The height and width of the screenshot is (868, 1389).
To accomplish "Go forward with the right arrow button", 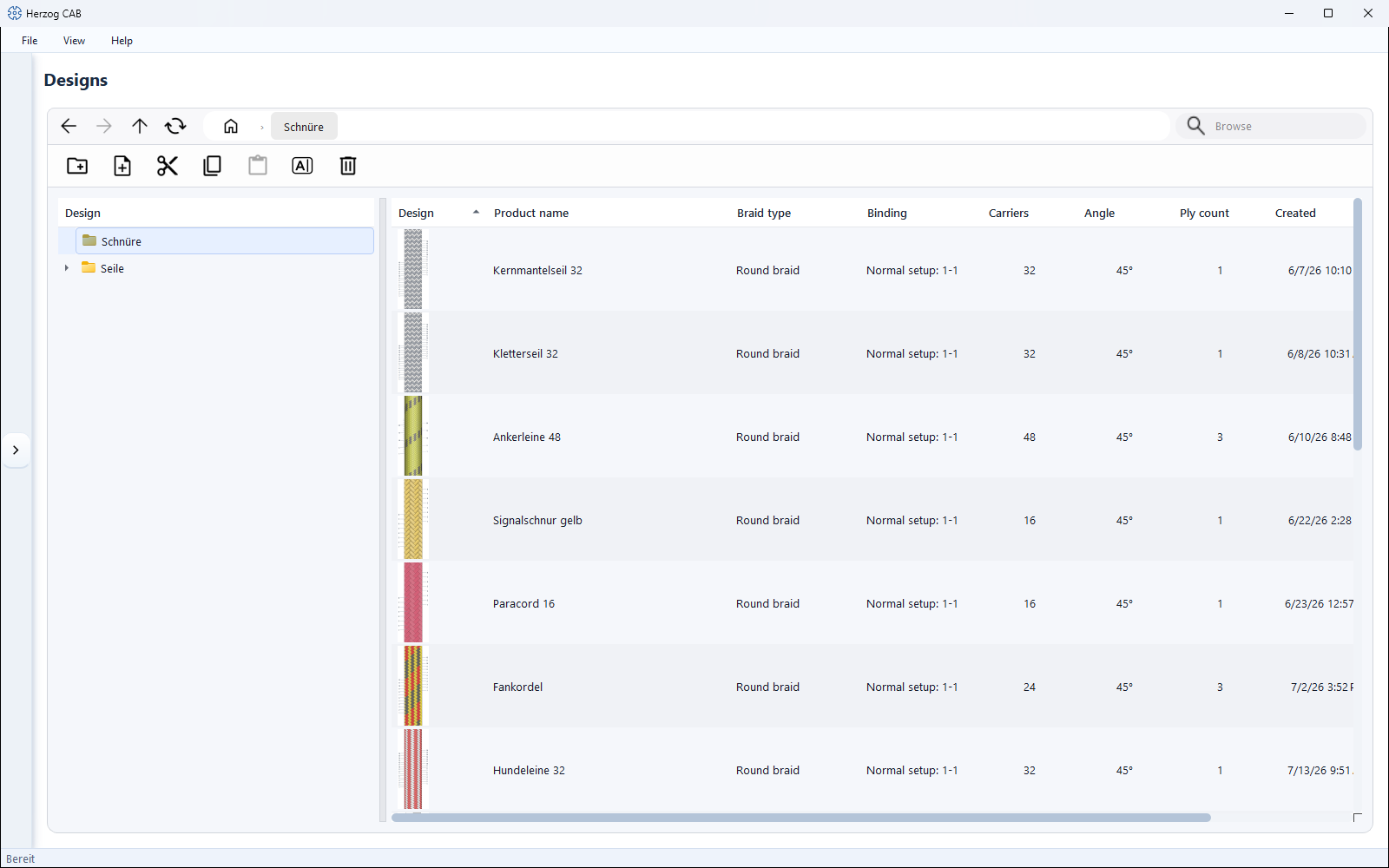I will pos(104,127).
